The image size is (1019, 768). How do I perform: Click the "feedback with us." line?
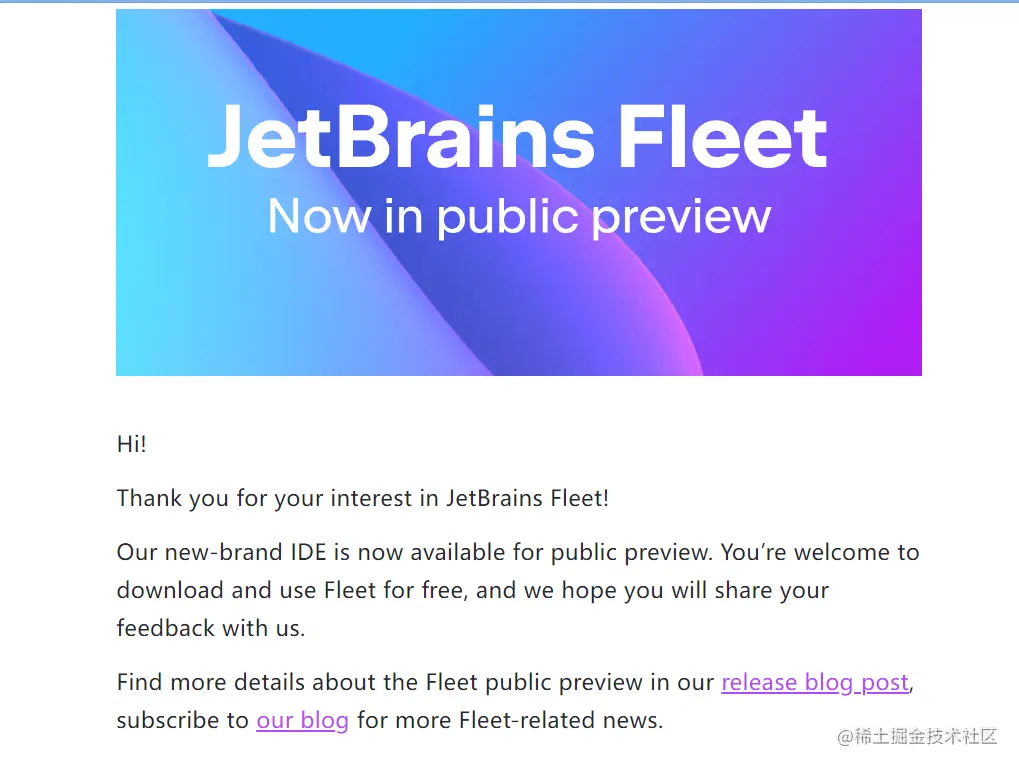(x=211, y=628)
